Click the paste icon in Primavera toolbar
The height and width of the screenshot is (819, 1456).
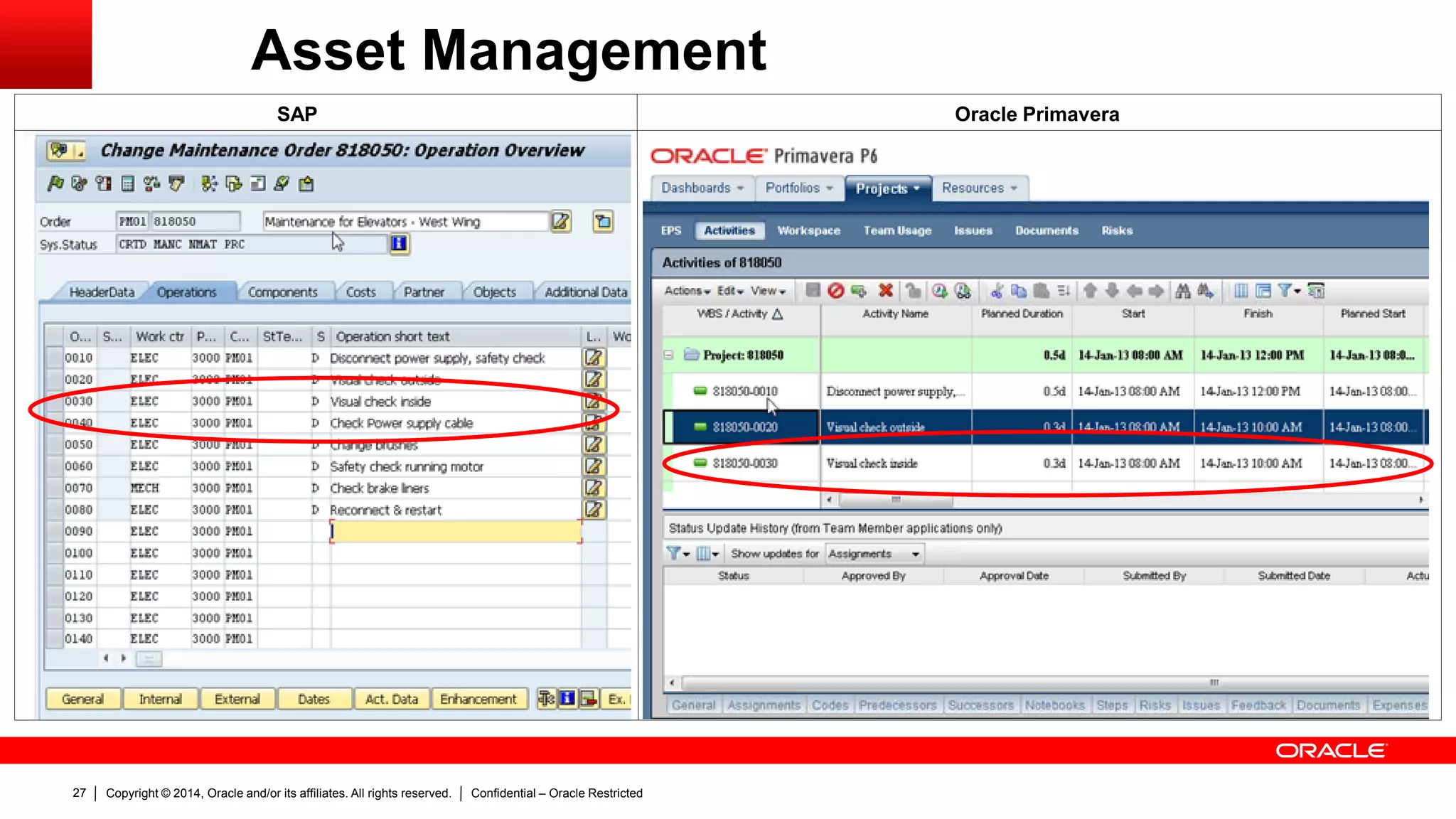(1042, 290)
